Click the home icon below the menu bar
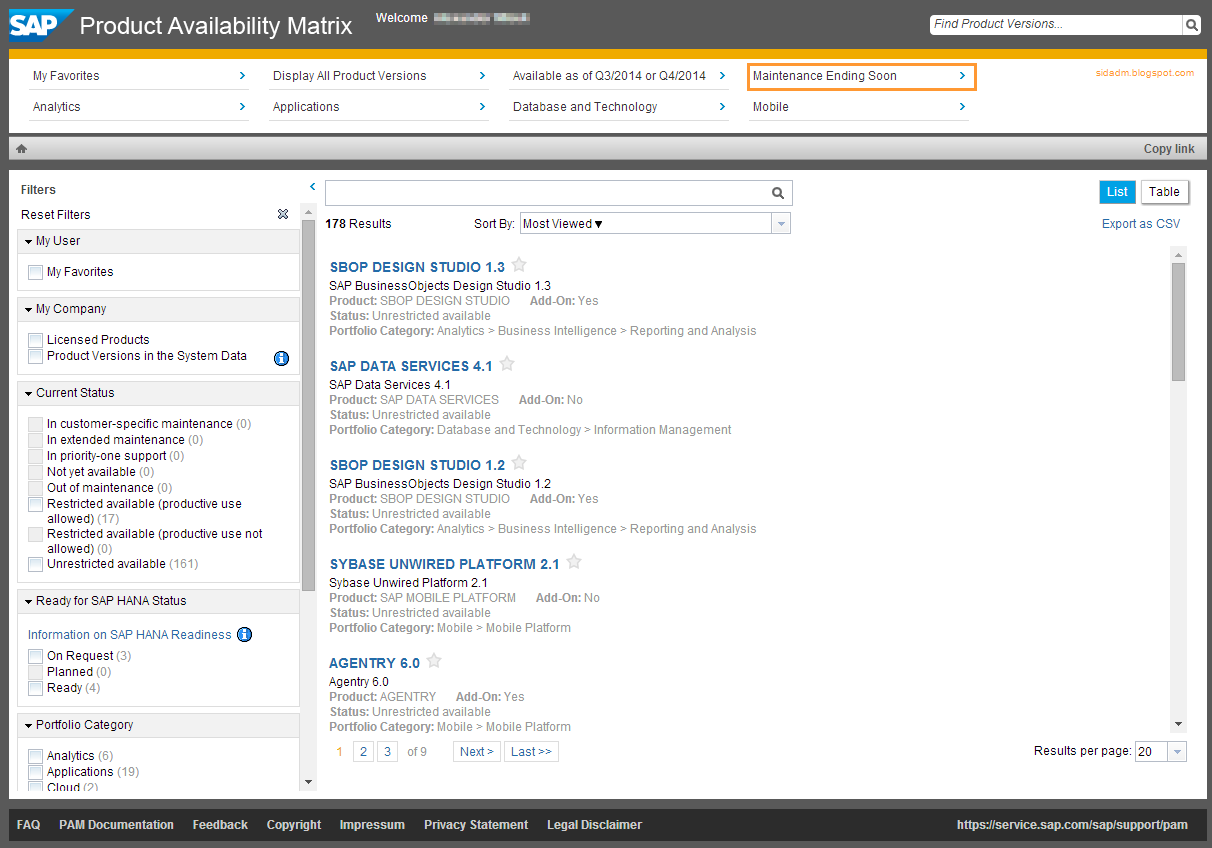The width and height of the screenshot is (1212, 848). 21,147
